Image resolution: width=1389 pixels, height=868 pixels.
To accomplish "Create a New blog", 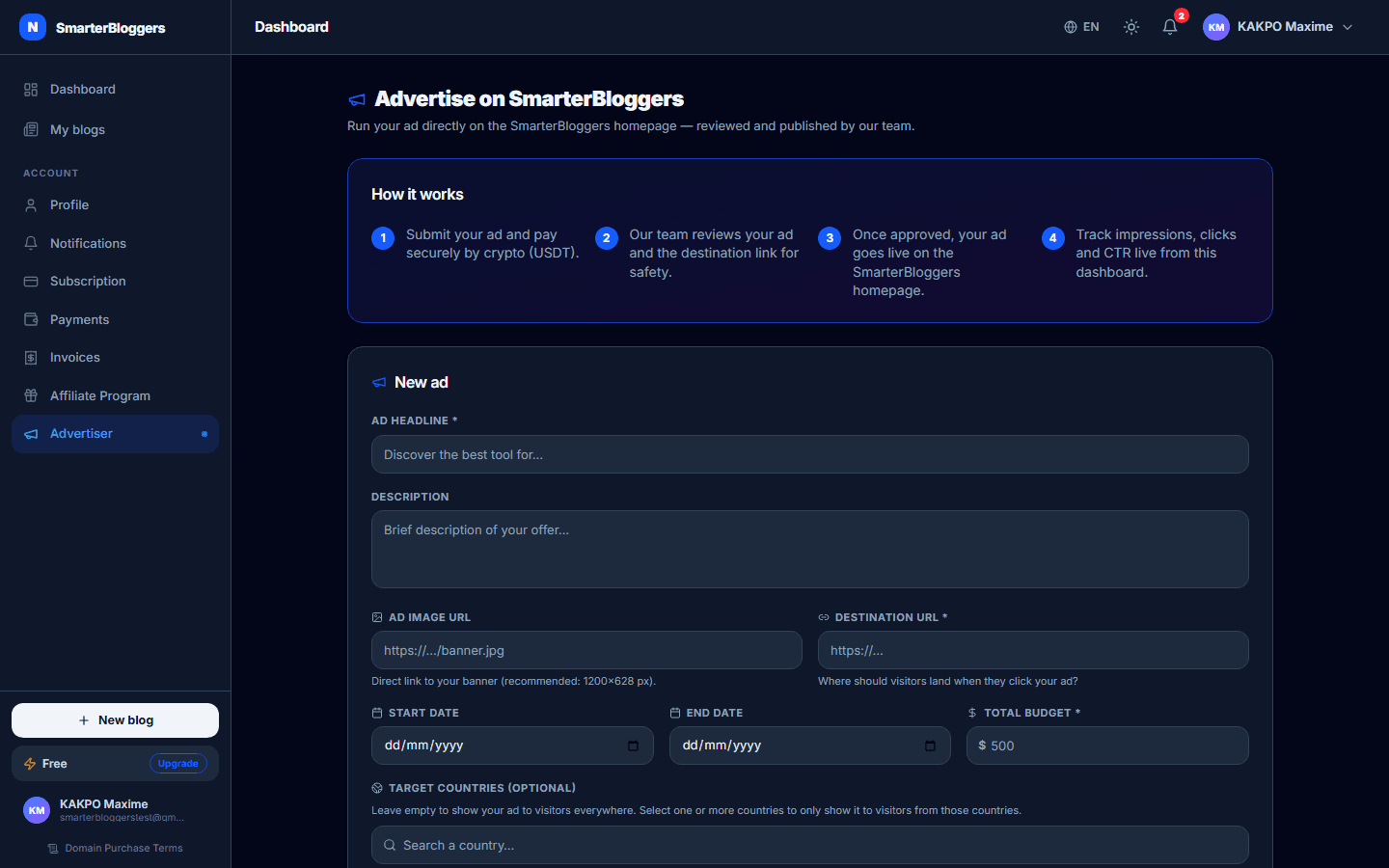I will pos(115,720).
